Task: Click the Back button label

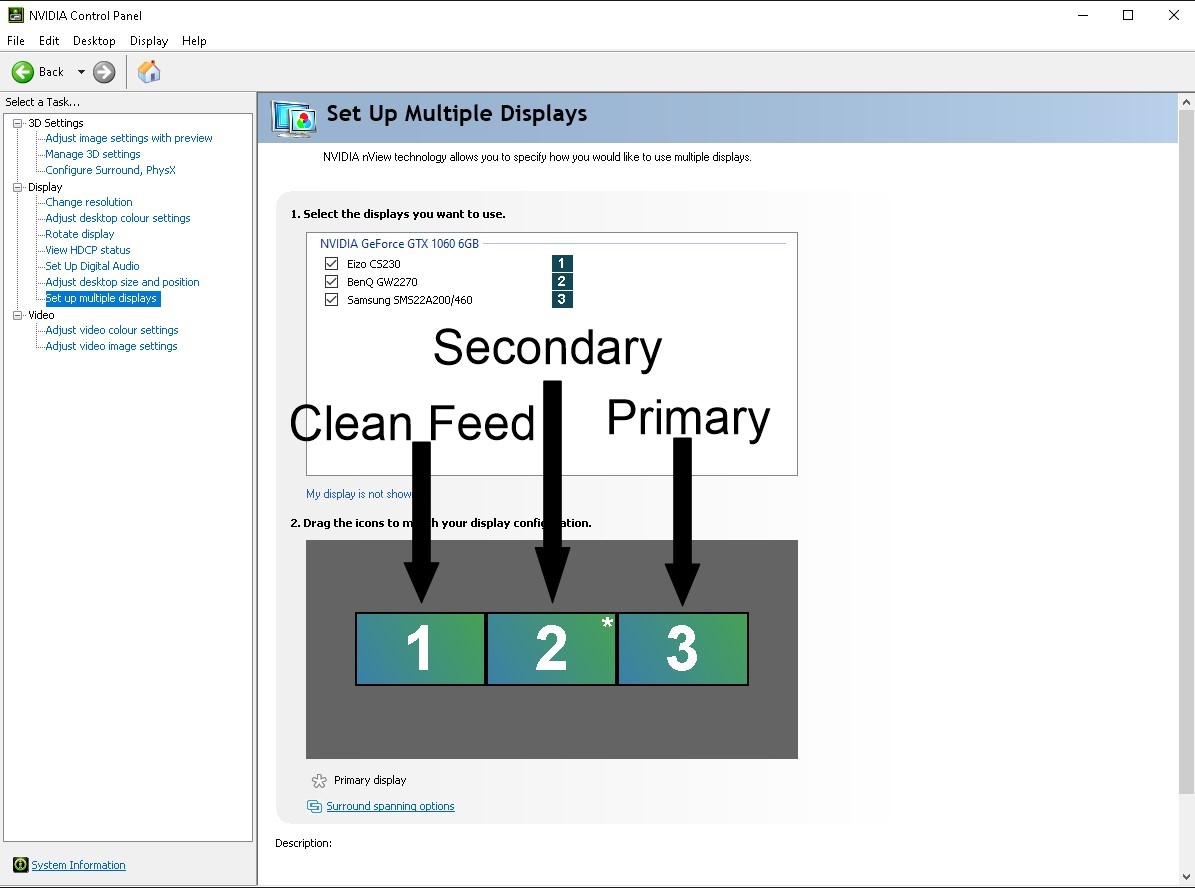Action: [51, 72]
